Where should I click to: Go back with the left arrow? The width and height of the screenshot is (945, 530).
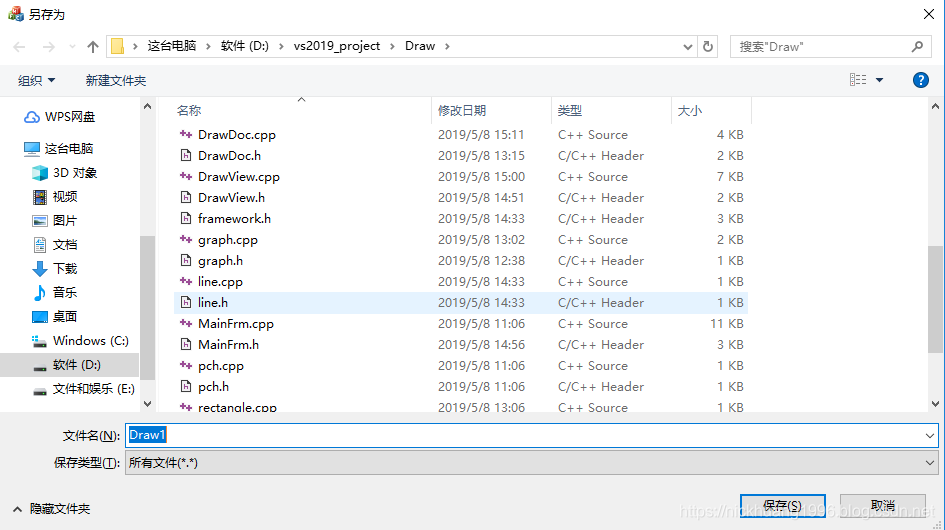coord(19,46)
